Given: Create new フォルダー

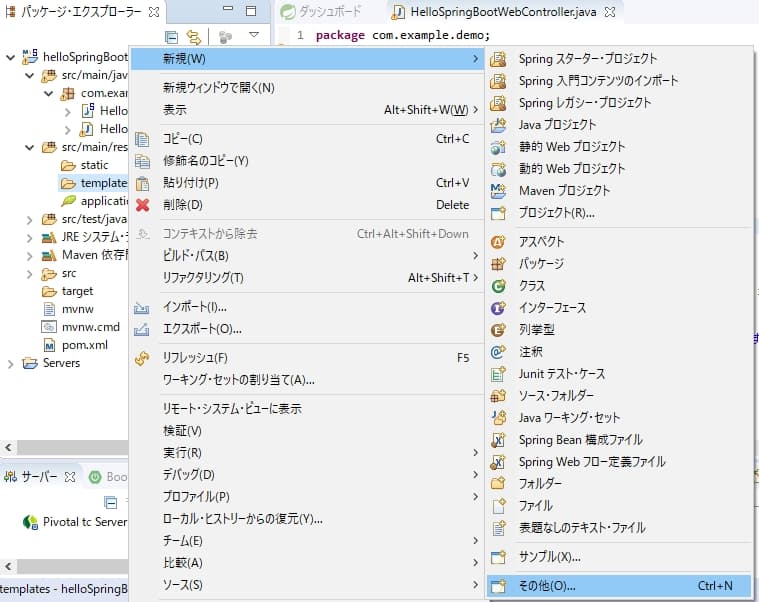Looking at the screenshot, I should point(618,483).
